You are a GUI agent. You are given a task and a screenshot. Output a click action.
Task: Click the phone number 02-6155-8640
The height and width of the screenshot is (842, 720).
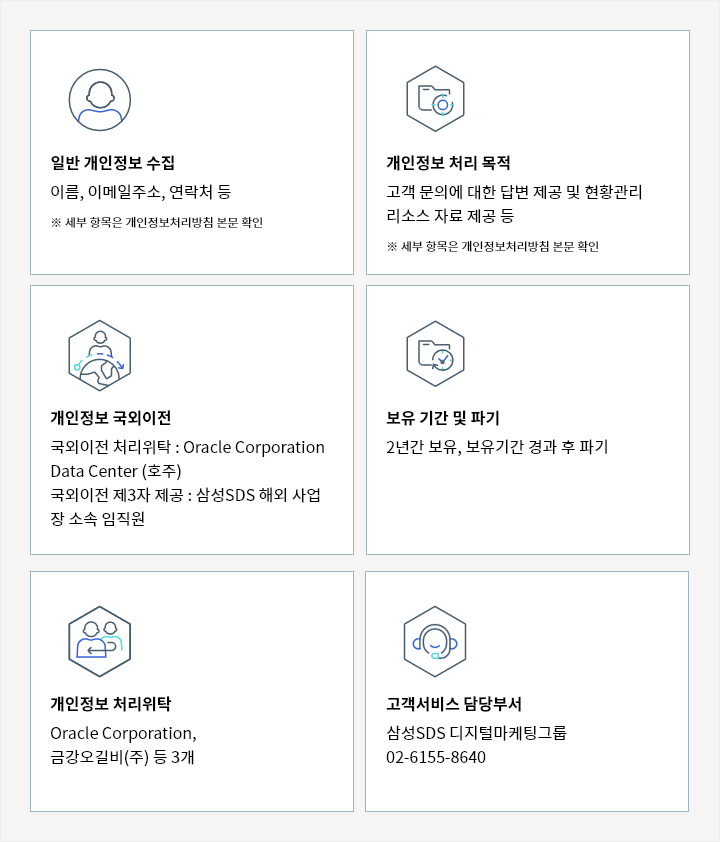click(436, 757)
